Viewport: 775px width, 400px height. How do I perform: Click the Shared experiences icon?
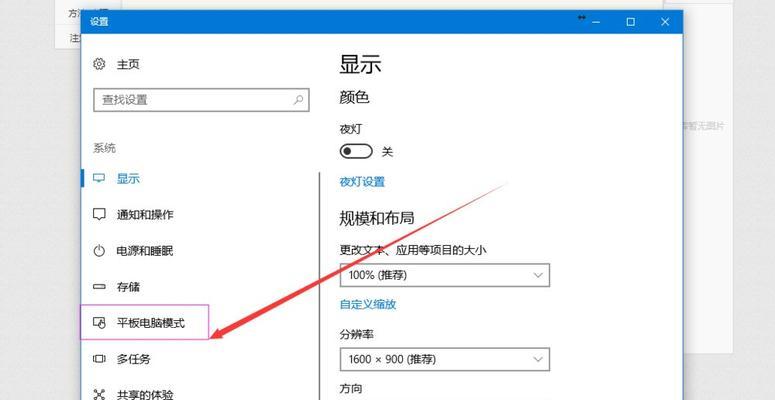point(99,395)
